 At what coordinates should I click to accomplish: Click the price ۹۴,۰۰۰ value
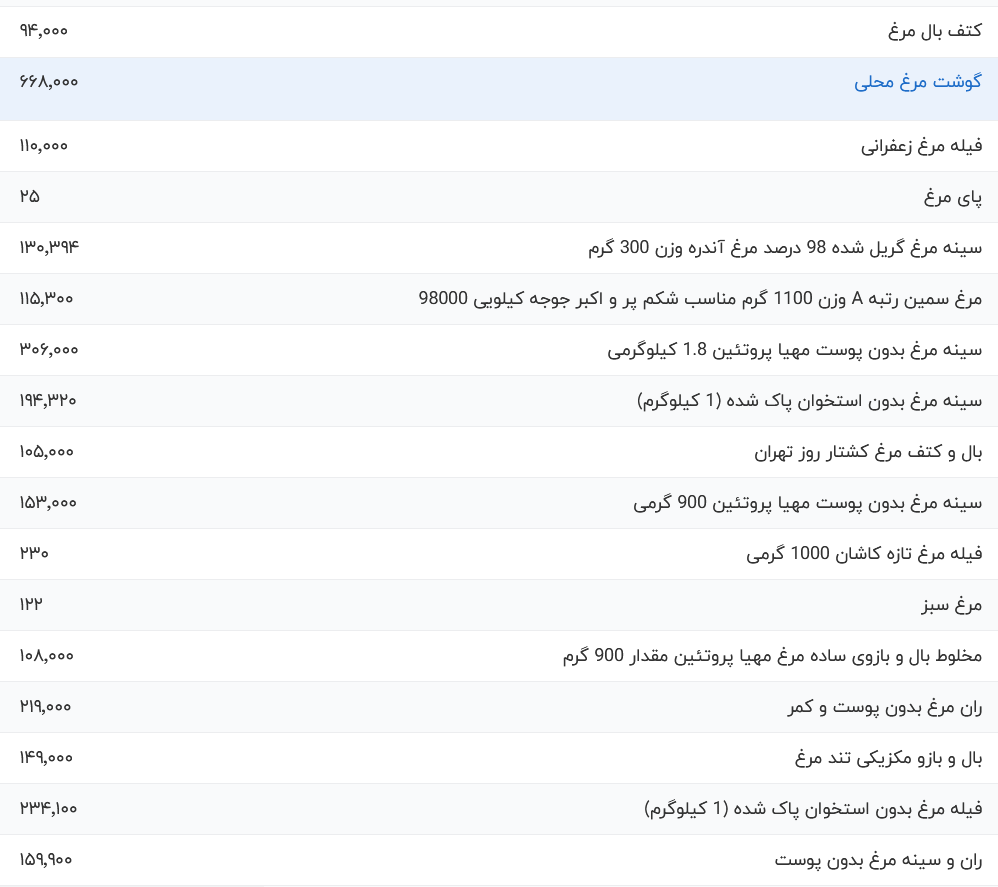44,31
